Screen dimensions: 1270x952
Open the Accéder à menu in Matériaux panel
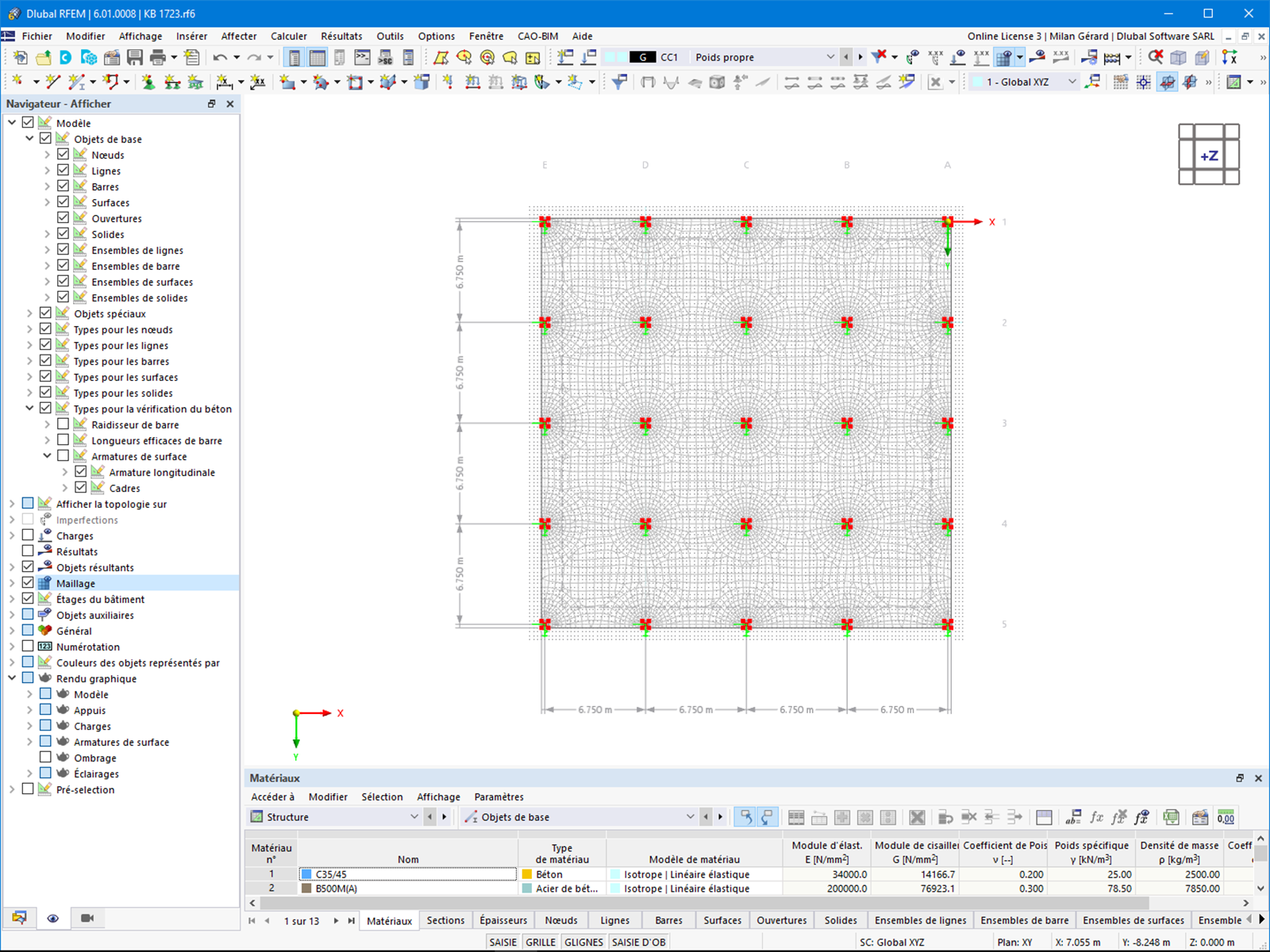(272, 797)
